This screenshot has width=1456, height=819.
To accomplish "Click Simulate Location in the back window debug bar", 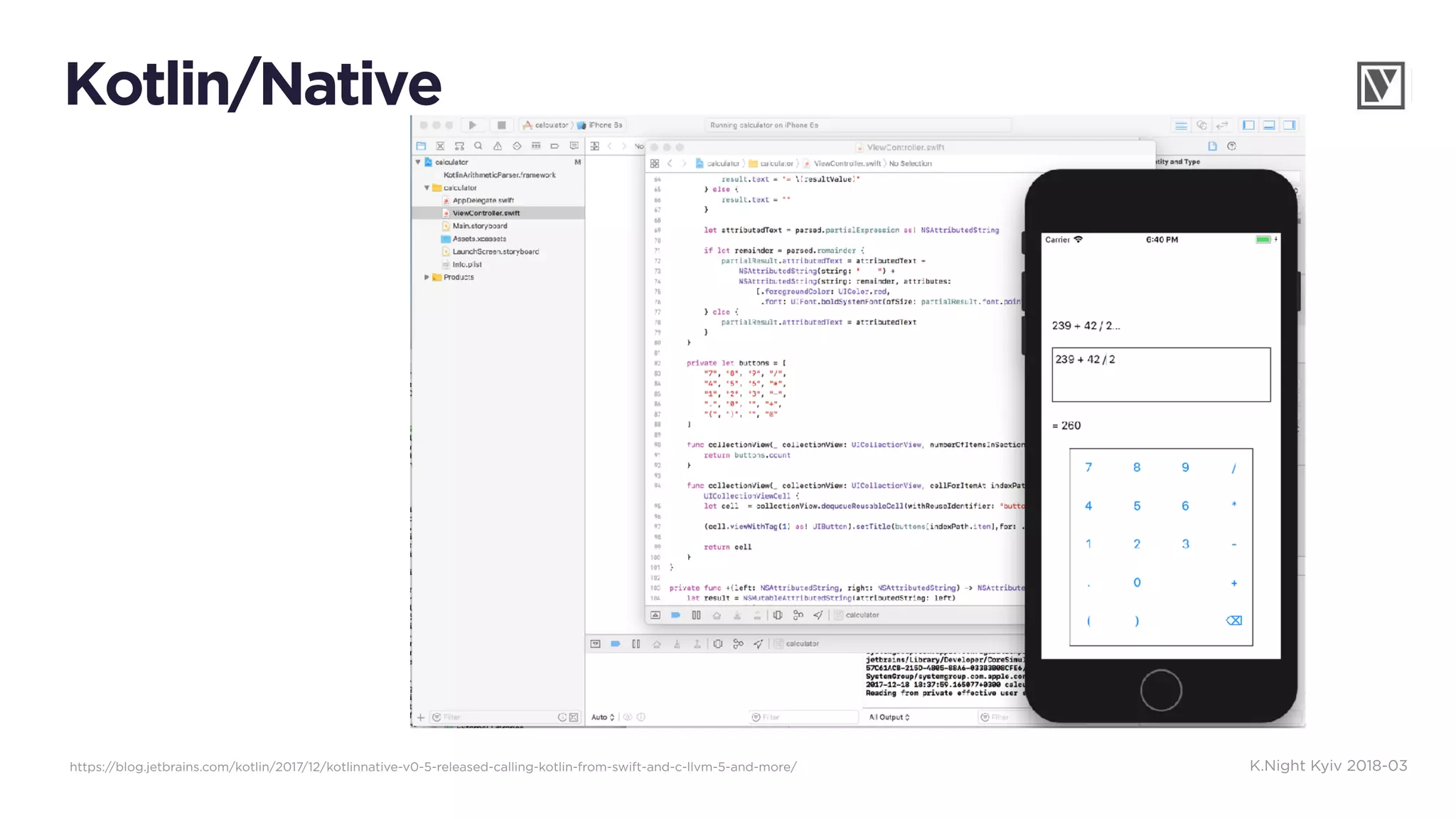I will point(759,643).
